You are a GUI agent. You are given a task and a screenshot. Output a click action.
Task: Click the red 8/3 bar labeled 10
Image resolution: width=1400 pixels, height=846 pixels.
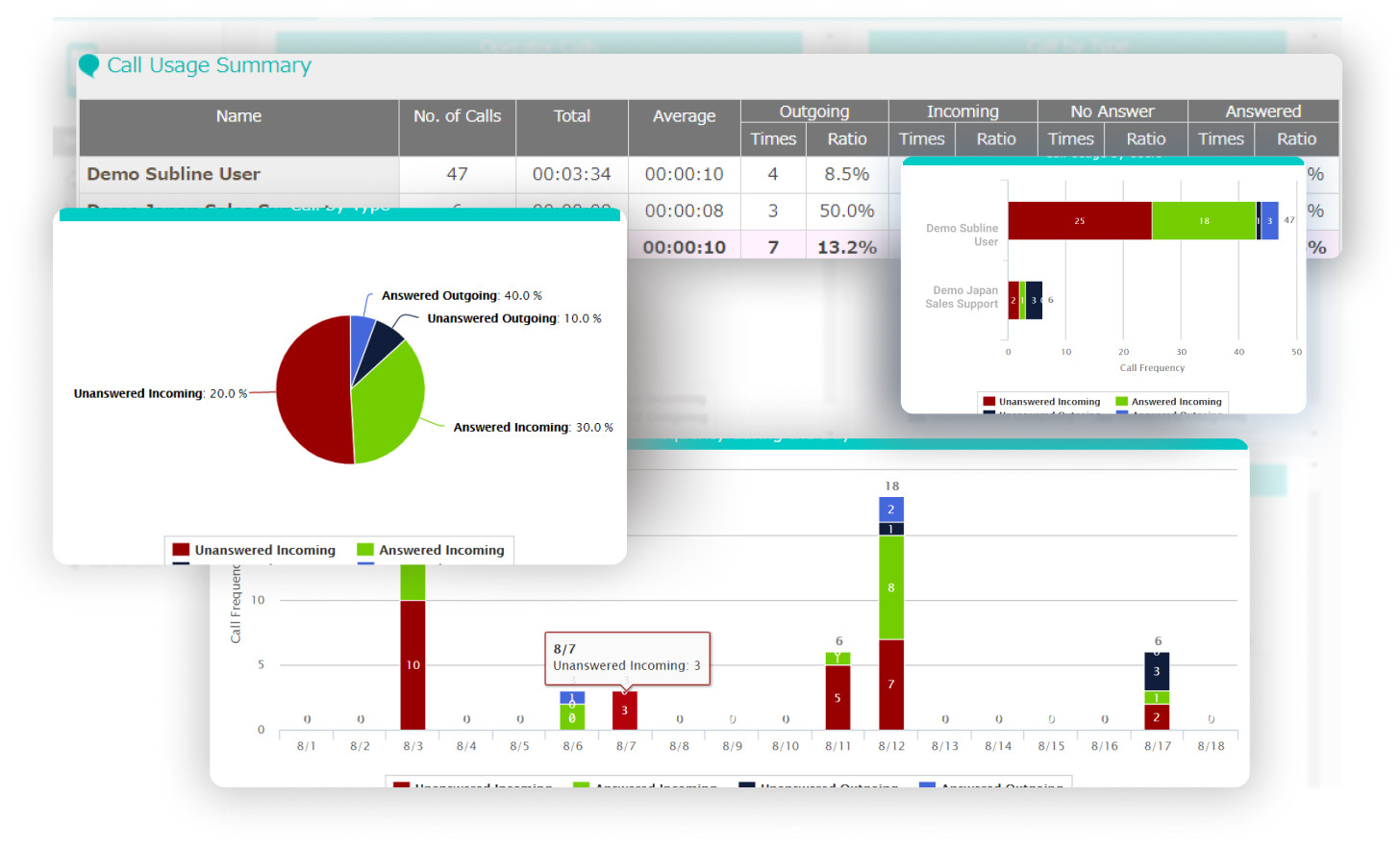pyautogui.click(x=412, y=665)
